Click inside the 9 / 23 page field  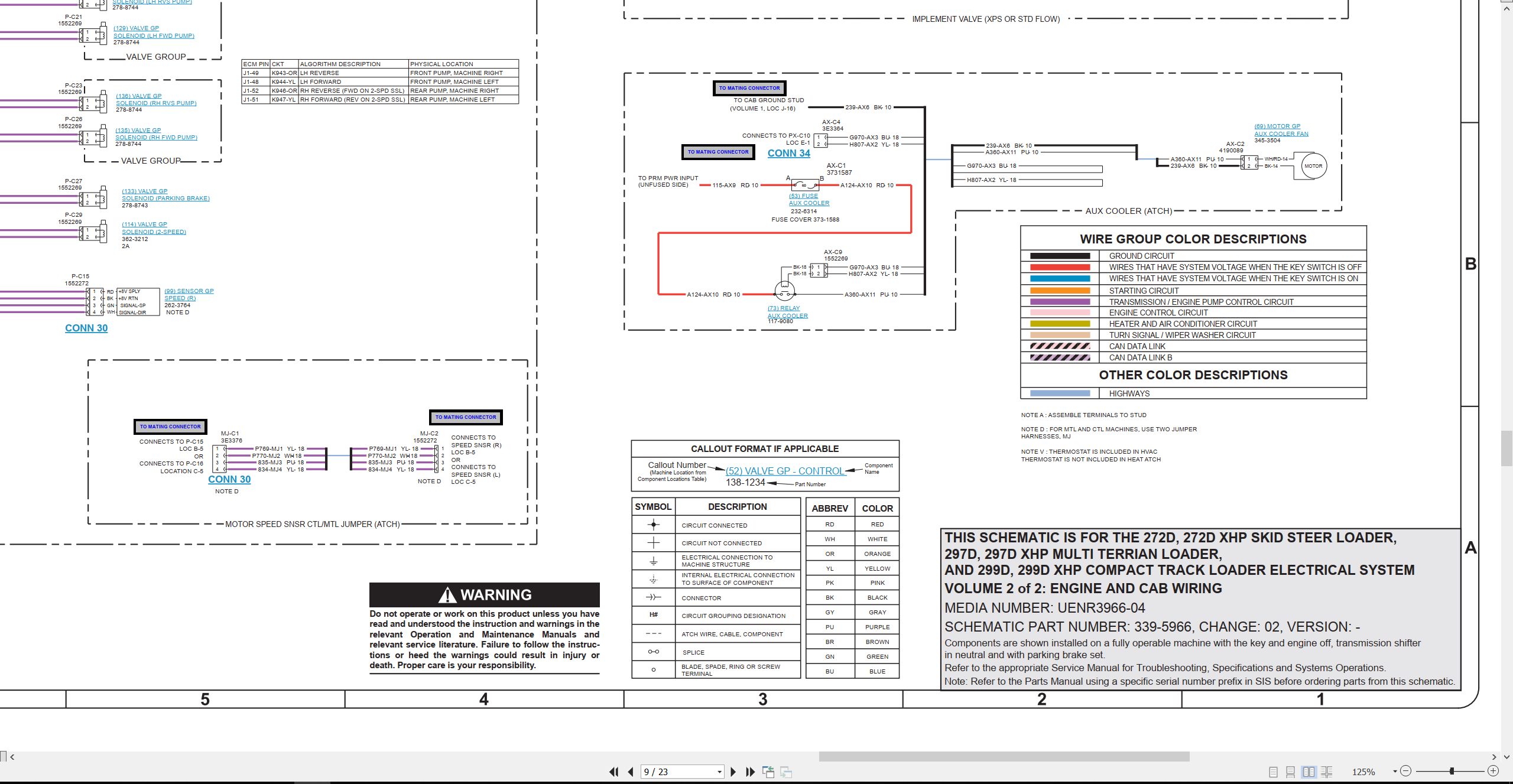tap(677, 772)
